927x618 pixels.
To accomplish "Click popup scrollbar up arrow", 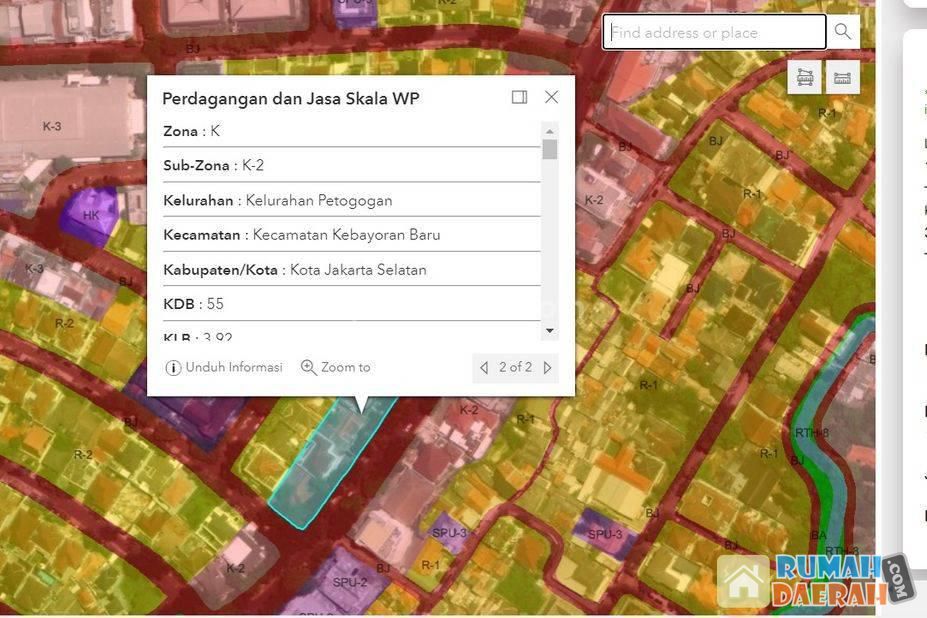I will 549,130.
